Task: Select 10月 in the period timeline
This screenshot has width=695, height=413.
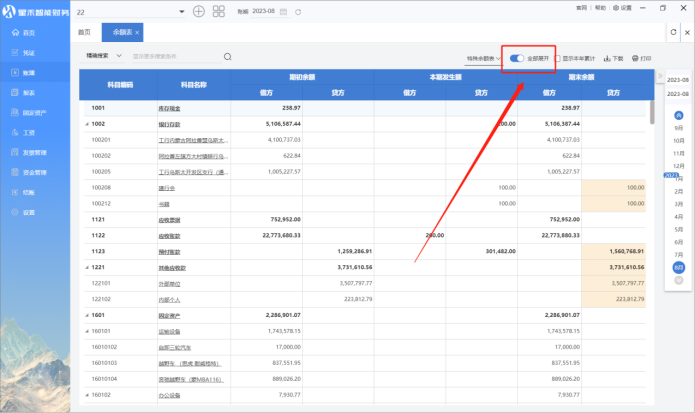Action: click(x=678, y=141)
